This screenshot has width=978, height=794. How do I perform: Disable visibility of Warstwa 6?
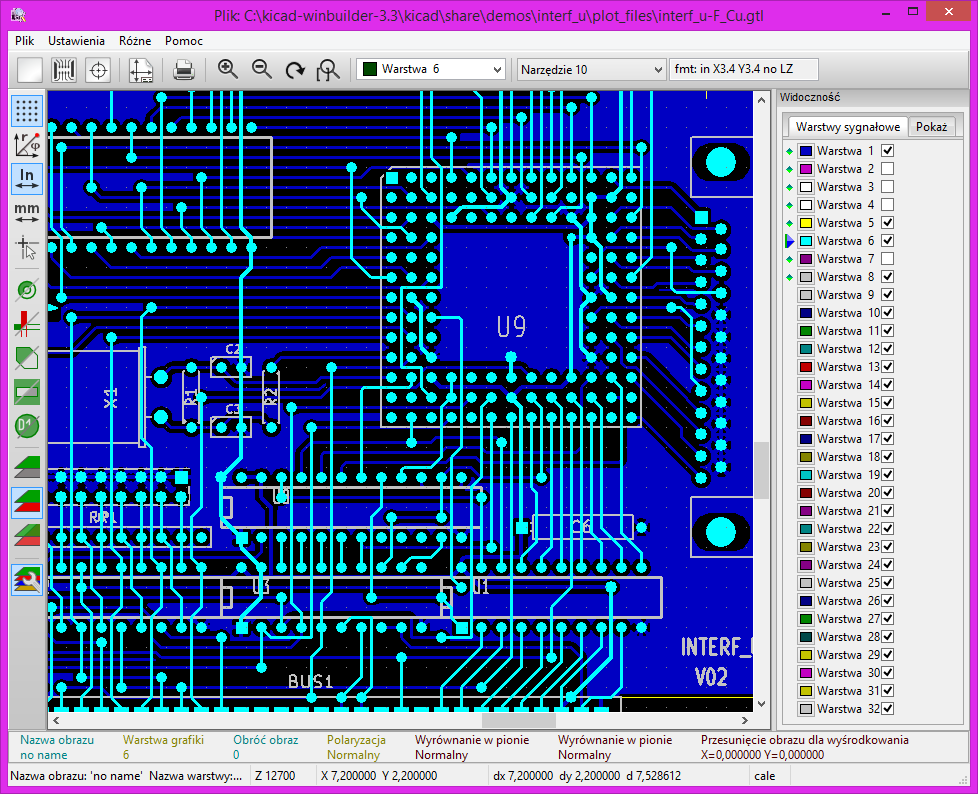(x=888, y=240)
